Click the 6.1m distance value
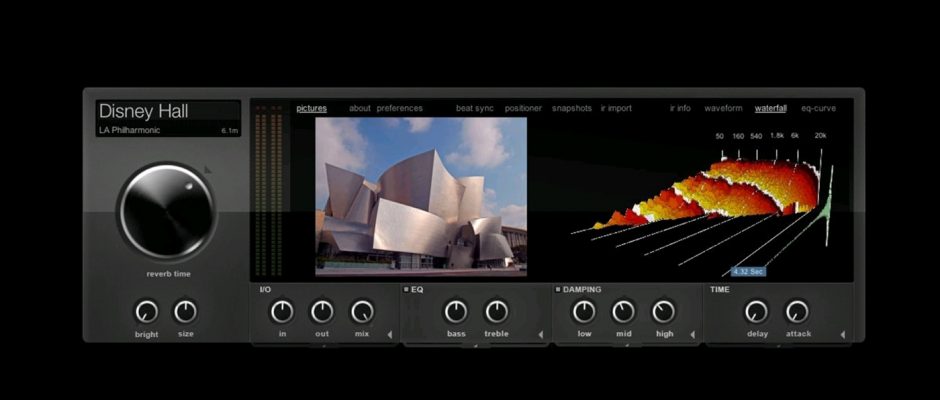This screenshot has height=400, width=940. pos(230,131)
